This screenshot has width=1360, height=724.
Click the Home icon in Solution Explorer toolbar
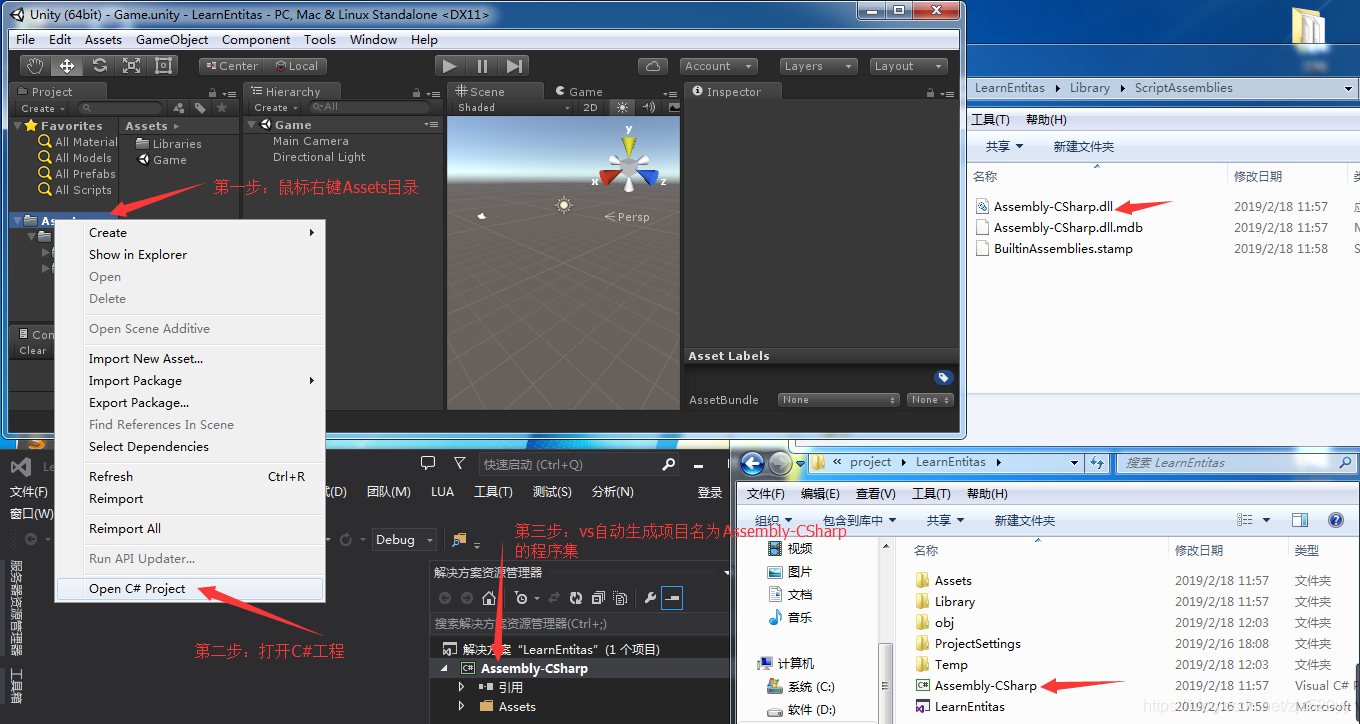tap(489, 598)
